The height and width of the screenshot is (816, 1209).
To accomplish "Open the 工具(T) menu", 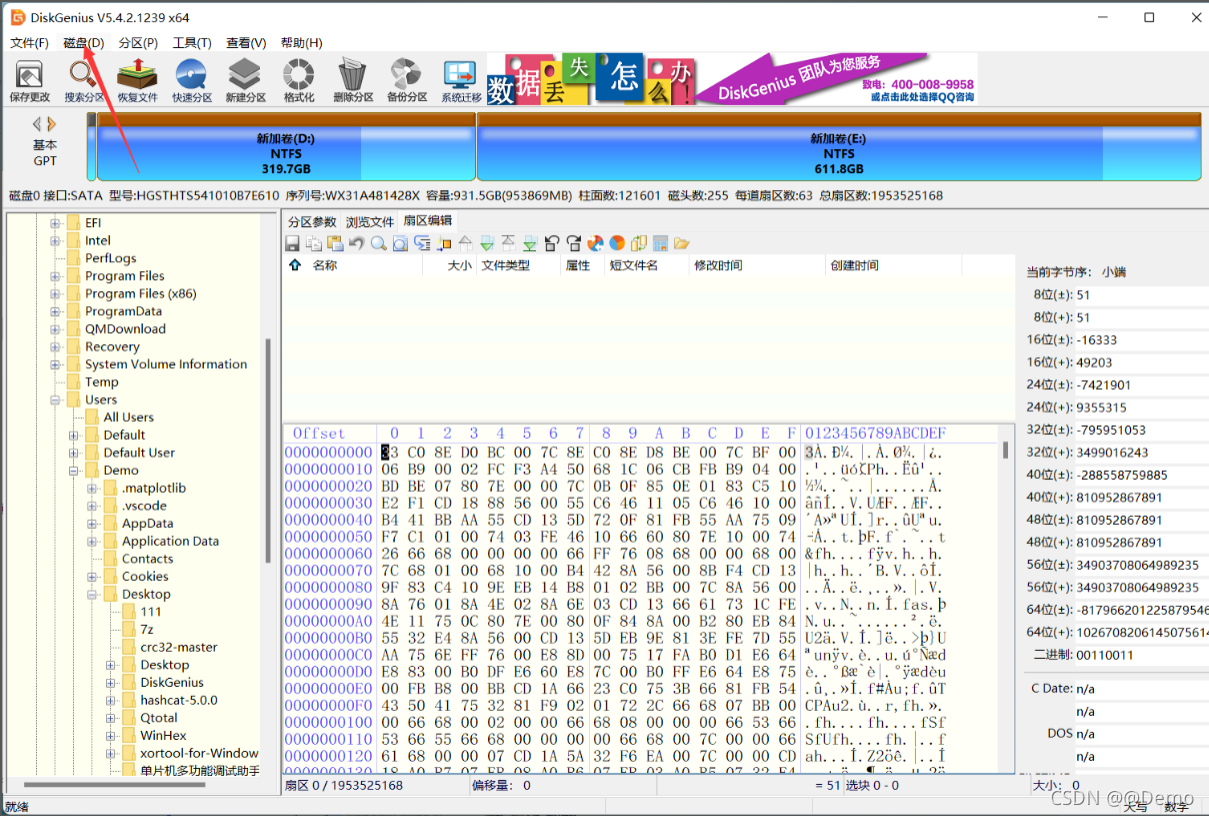I will click(192, 43).
